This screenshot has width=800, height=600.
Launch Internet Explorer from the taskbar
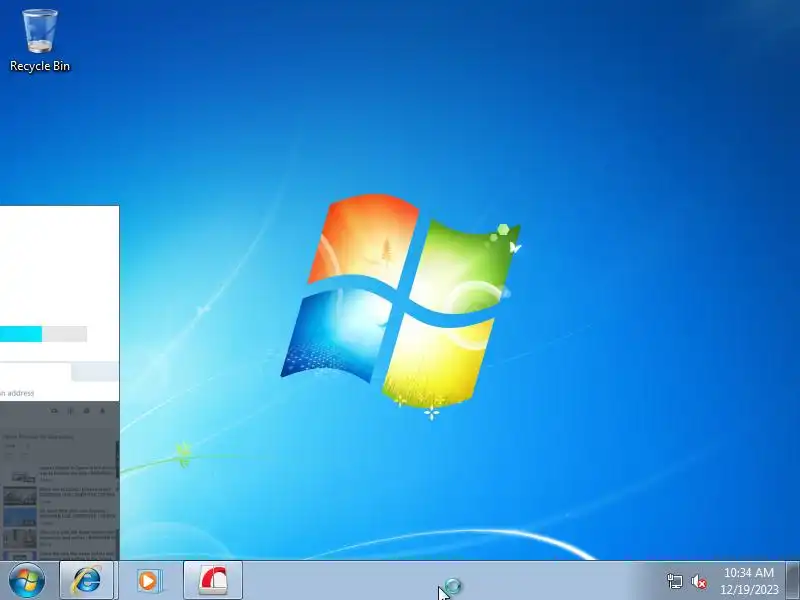click(x=86, y=581)
